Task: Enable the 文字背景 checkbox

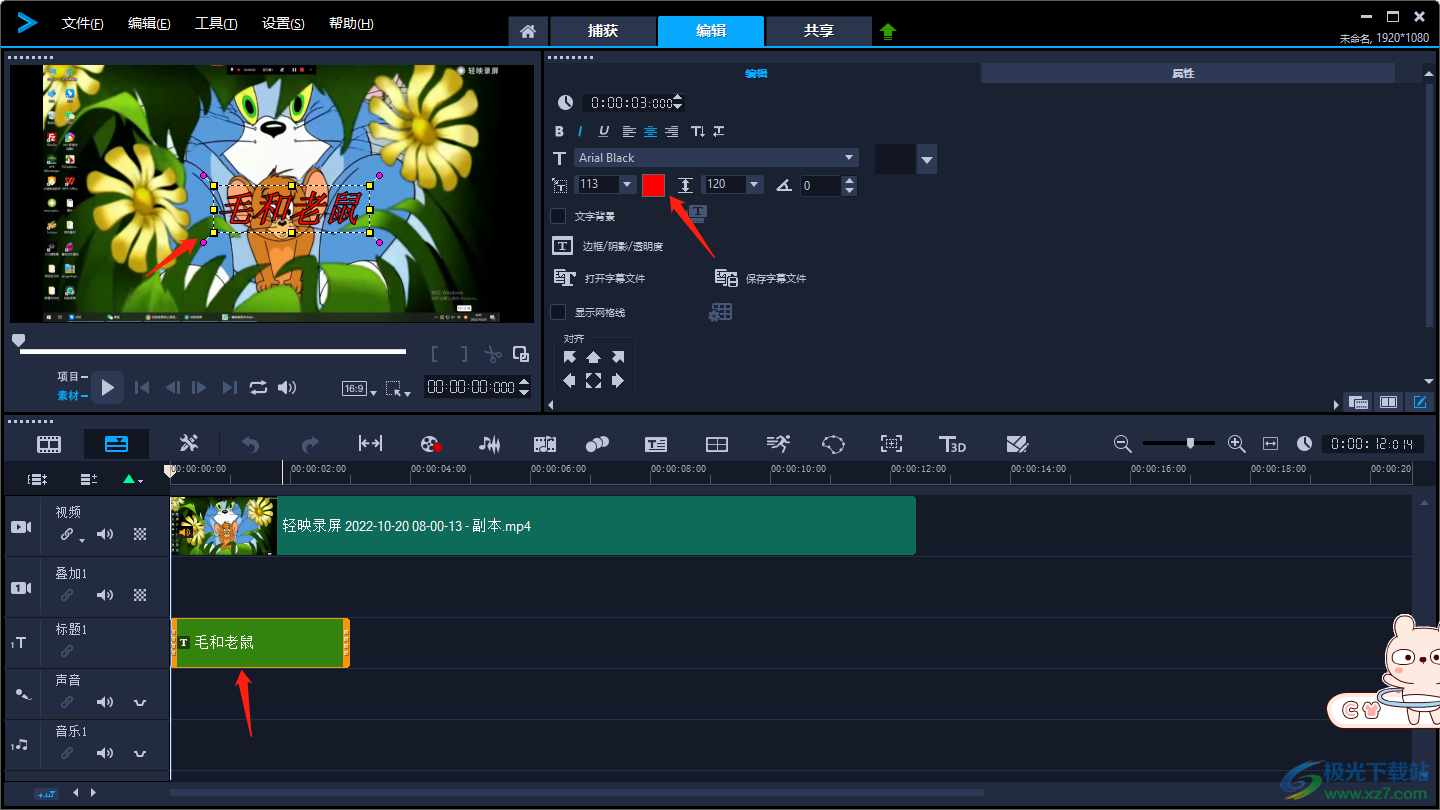Action: (558, 216)
